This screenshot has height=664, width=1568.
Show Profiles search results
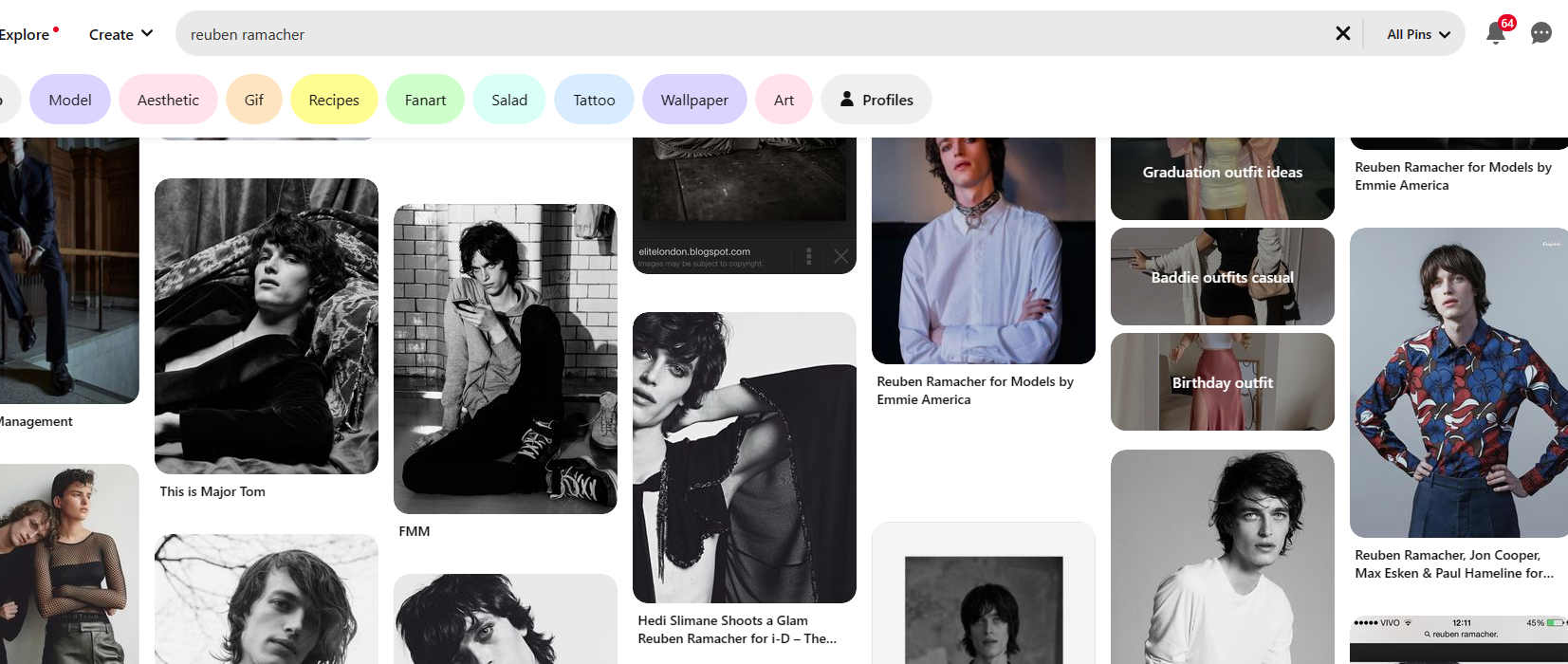876,100
